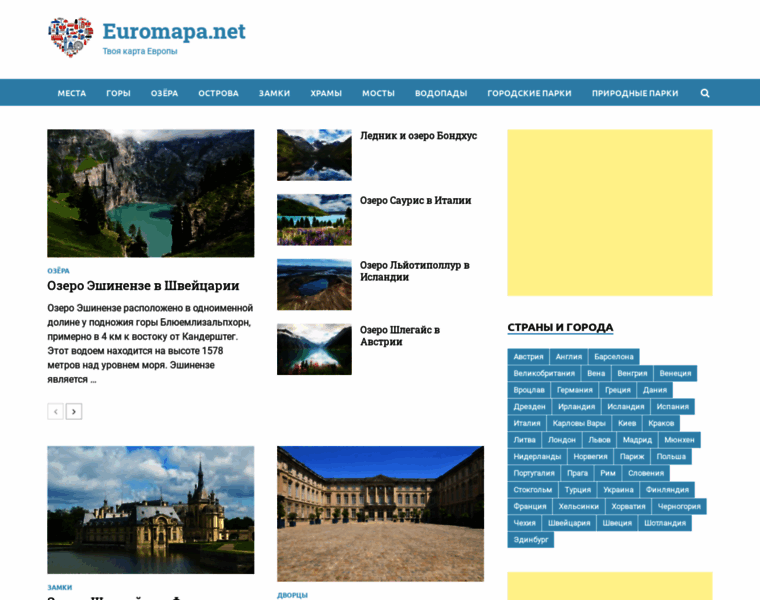This screenshot has height=600, width=760.
Task: Click the Euromapa.net site title
Action: click(x=174, y=32)
